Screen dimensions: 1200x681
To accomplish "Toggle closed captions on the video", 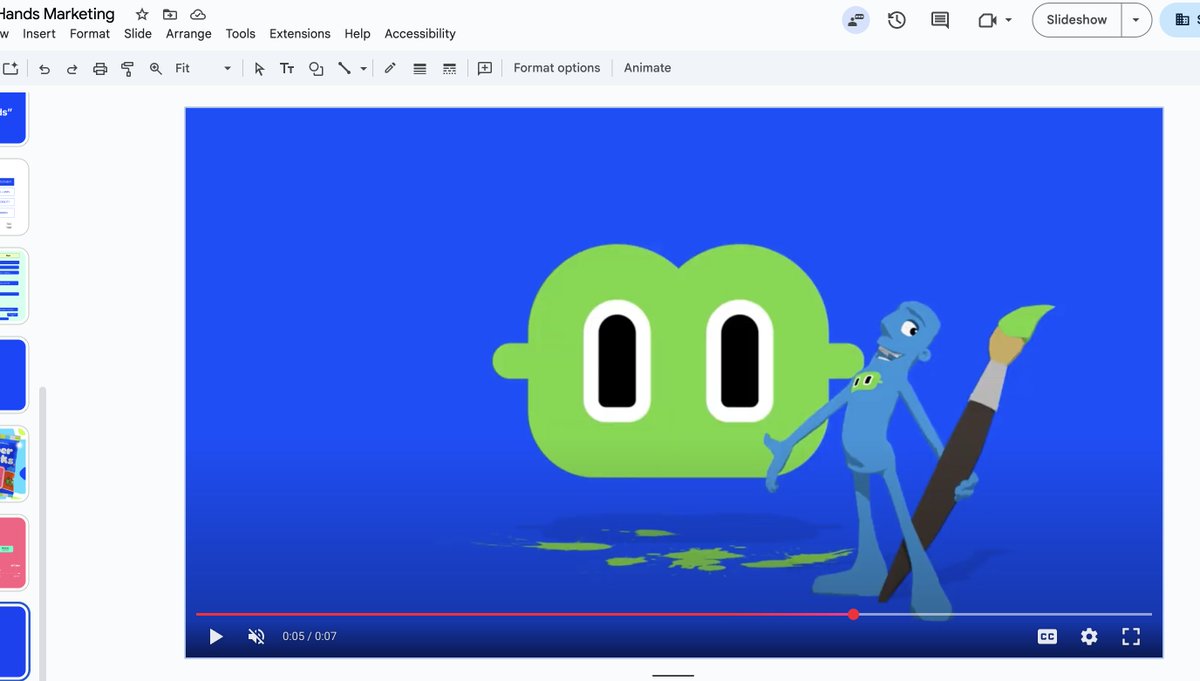I will point(1047,636).
